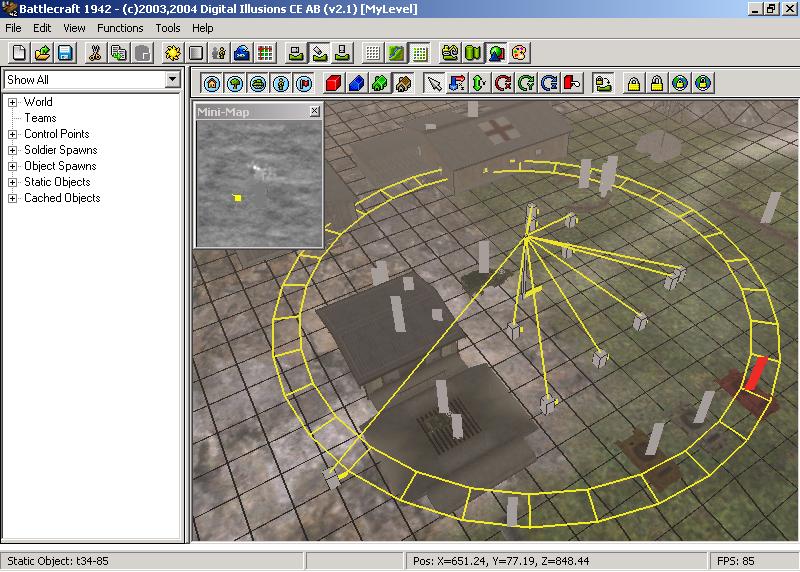Viewport: 800px width, 572px height.
Task: Open the sun lighting settings icon
Action: [172, 53]
